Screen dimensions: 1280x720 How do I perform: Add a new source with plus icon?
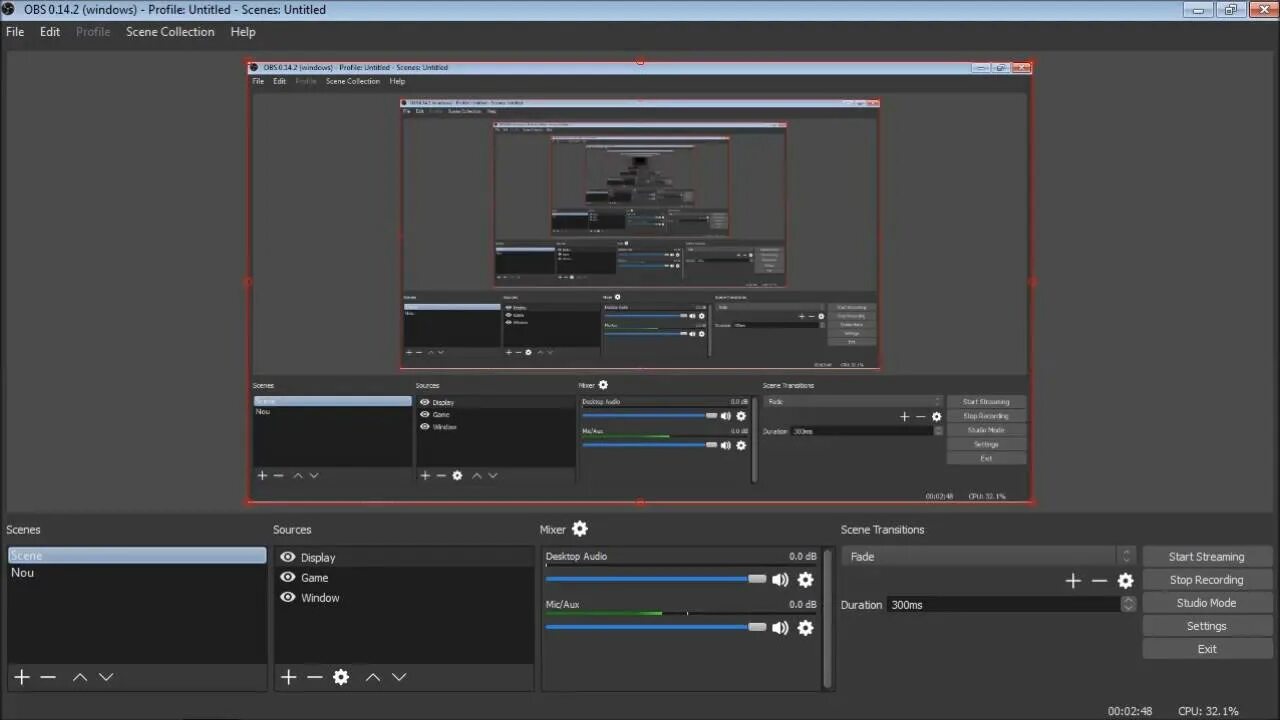point(289,677)
